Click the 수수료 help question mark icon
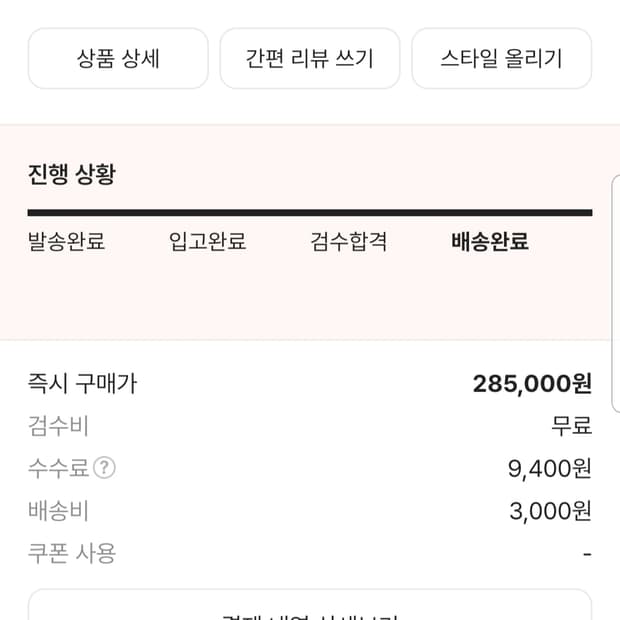 [104, 468]
